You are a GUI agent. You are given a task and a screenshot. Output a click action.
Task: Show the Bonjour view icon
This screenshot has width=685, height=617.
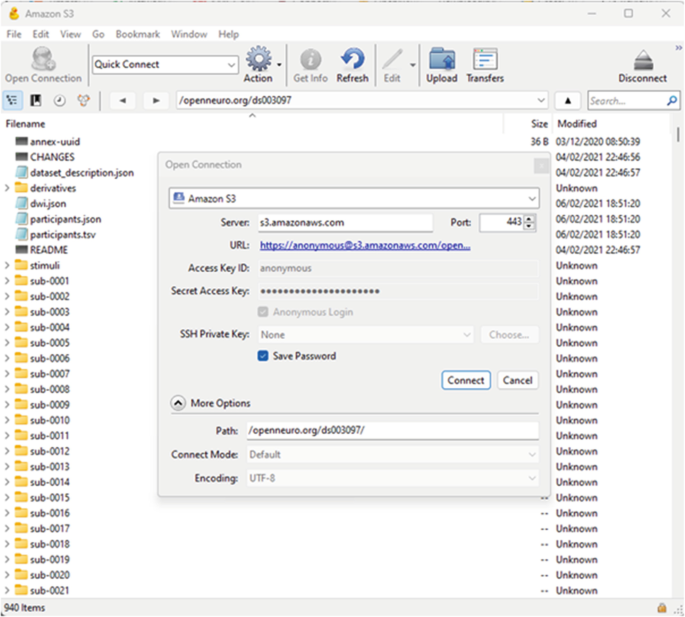[x=83, y=101]
